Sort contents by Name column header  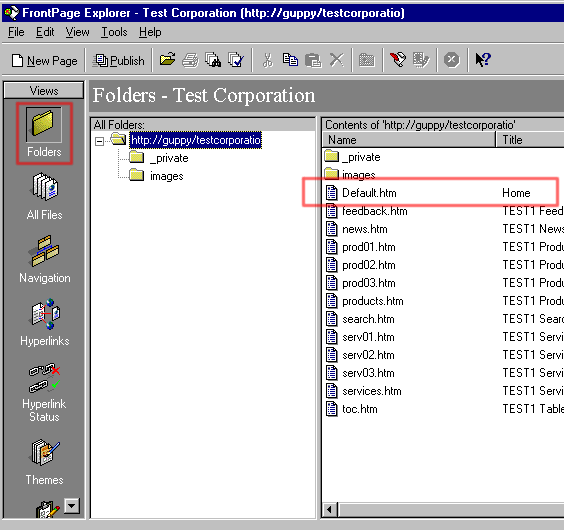pyautogui.click(x=409, y=140)
